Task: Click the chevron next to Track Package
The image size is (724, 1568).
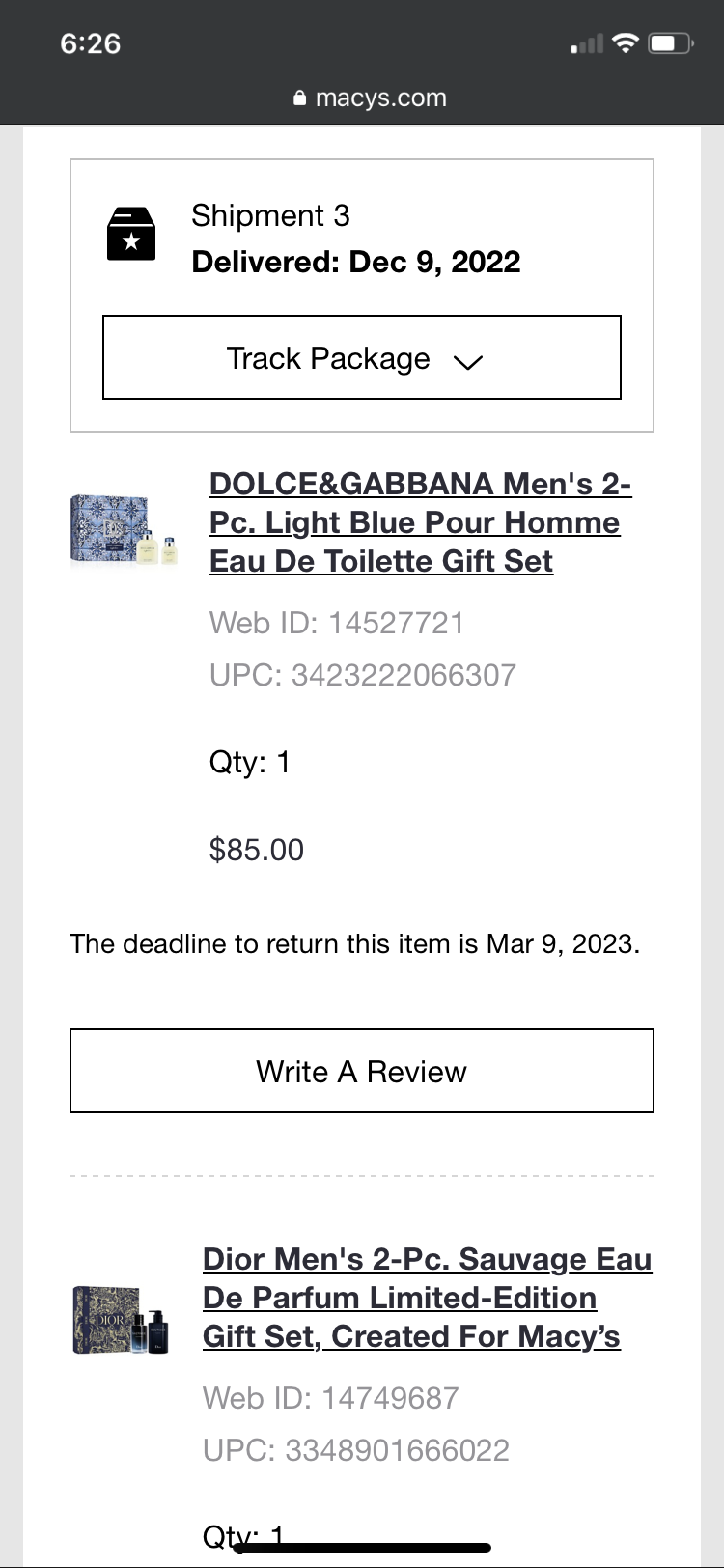Action: click(x=467, y=361)
